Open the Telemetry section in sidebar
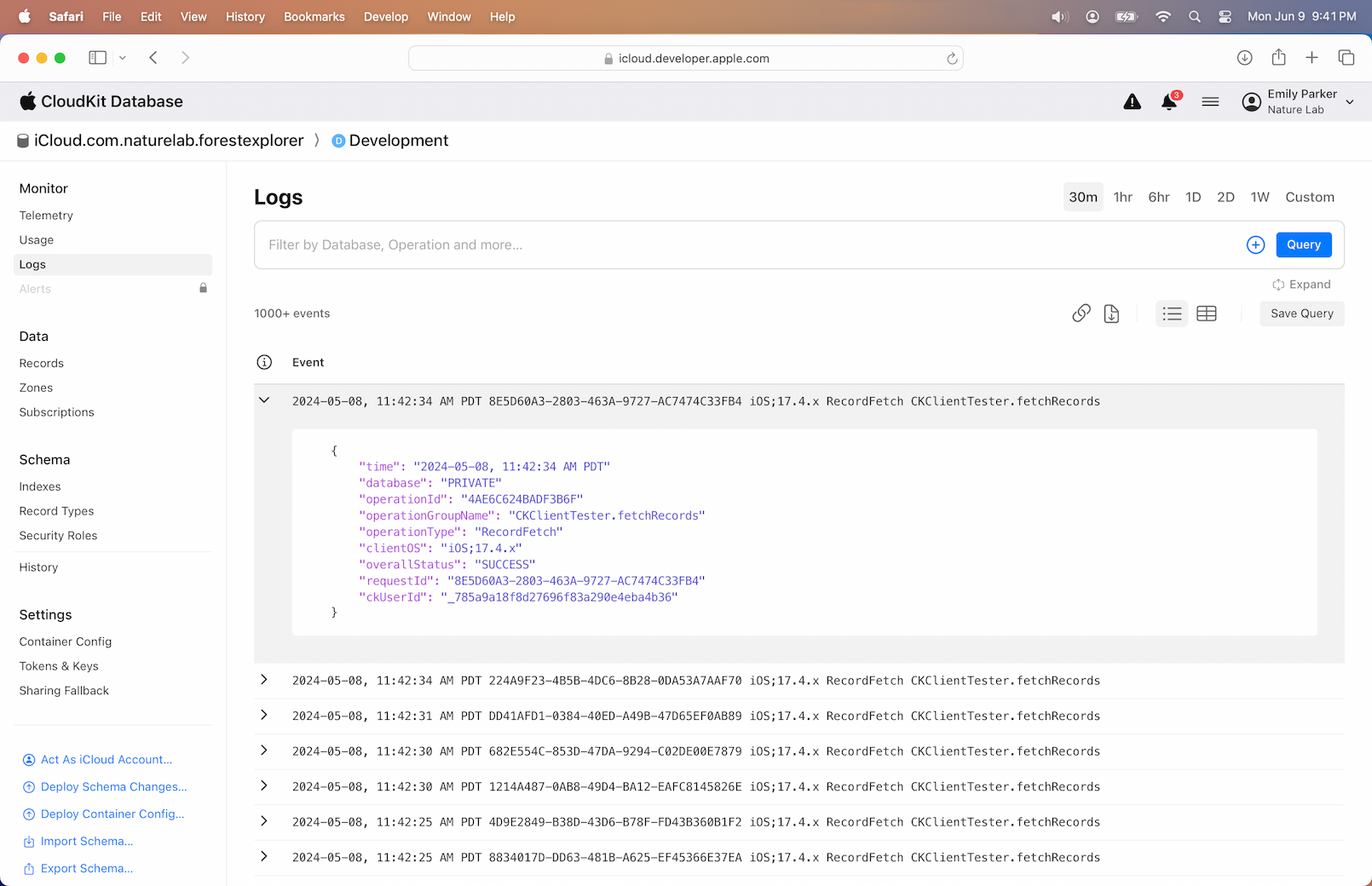 46,216
